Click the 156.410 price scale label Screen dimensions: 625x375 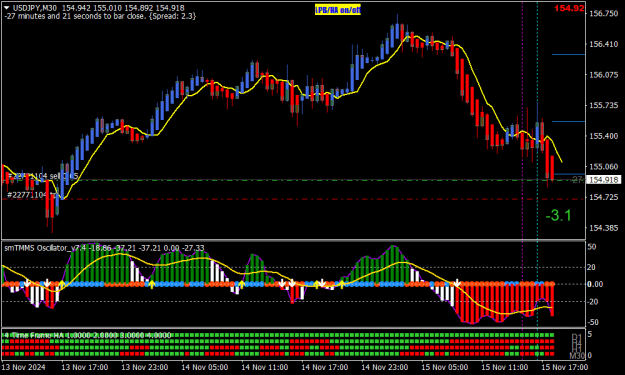[603, 44]
